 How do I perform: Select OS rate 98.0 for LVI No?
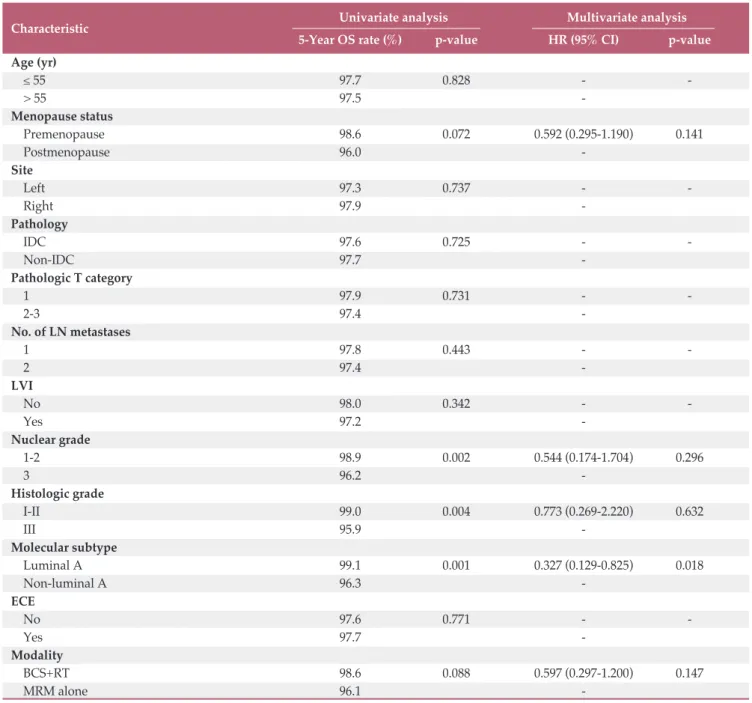coord(350,404)
